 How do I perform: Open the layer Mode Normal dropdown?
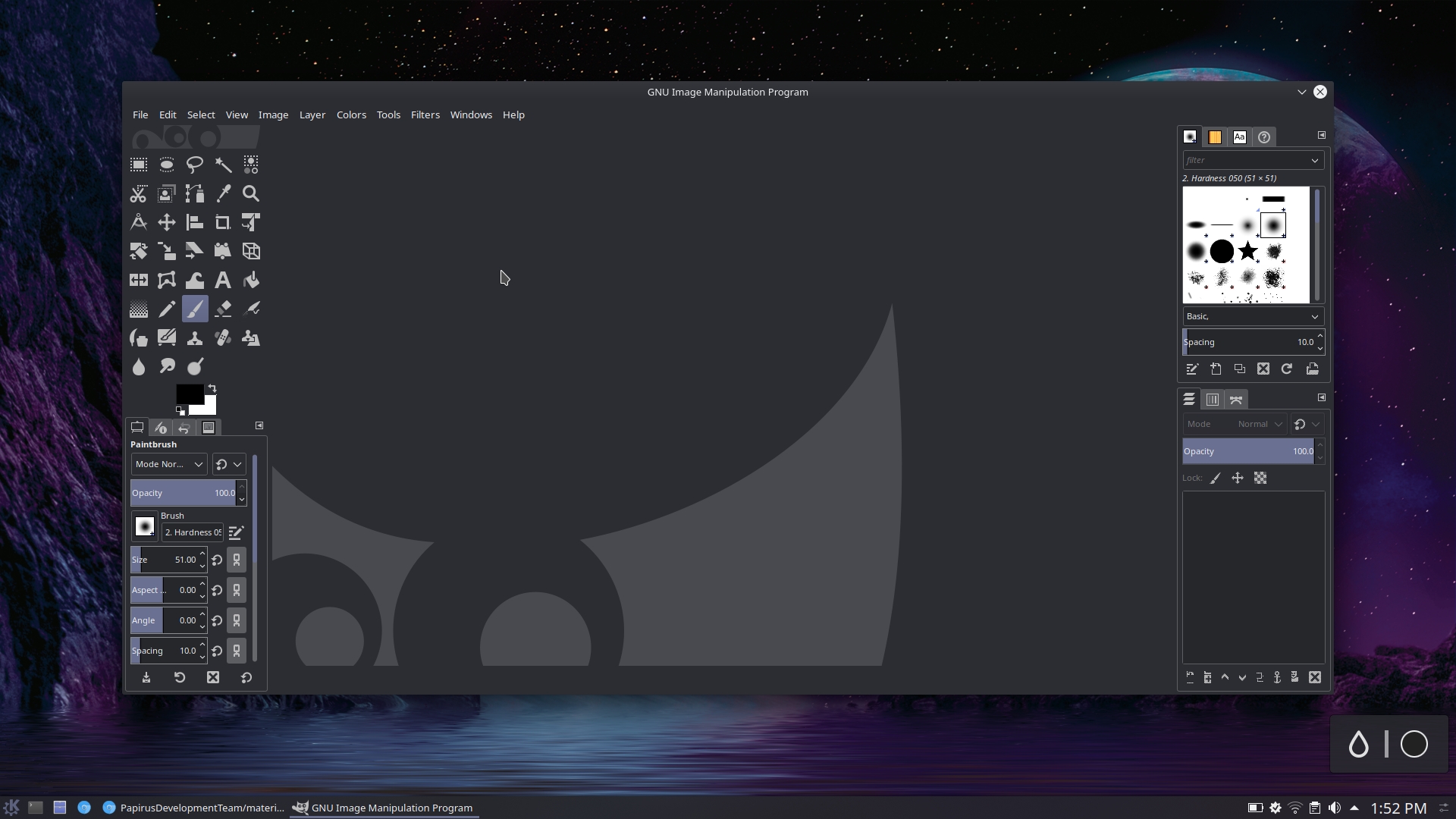click(x=1235, y=424)
